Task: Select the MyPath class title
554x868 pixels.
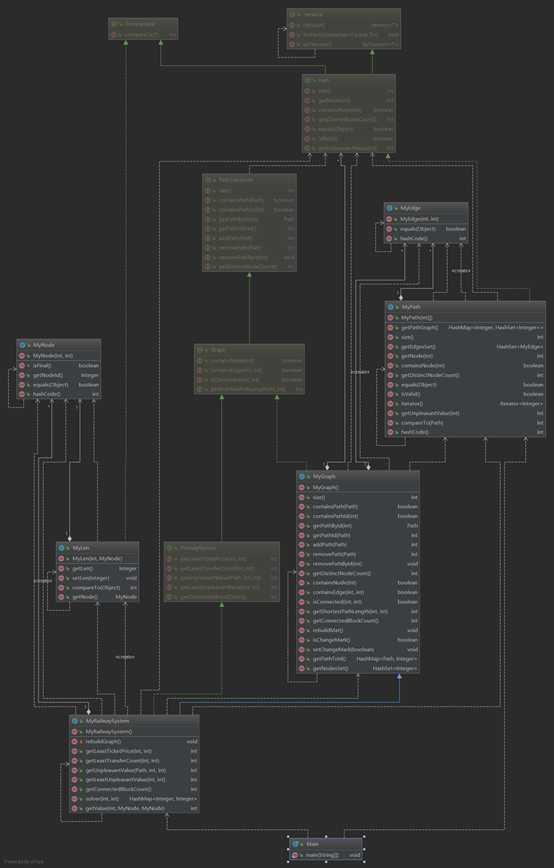Action: coord(411,307)
